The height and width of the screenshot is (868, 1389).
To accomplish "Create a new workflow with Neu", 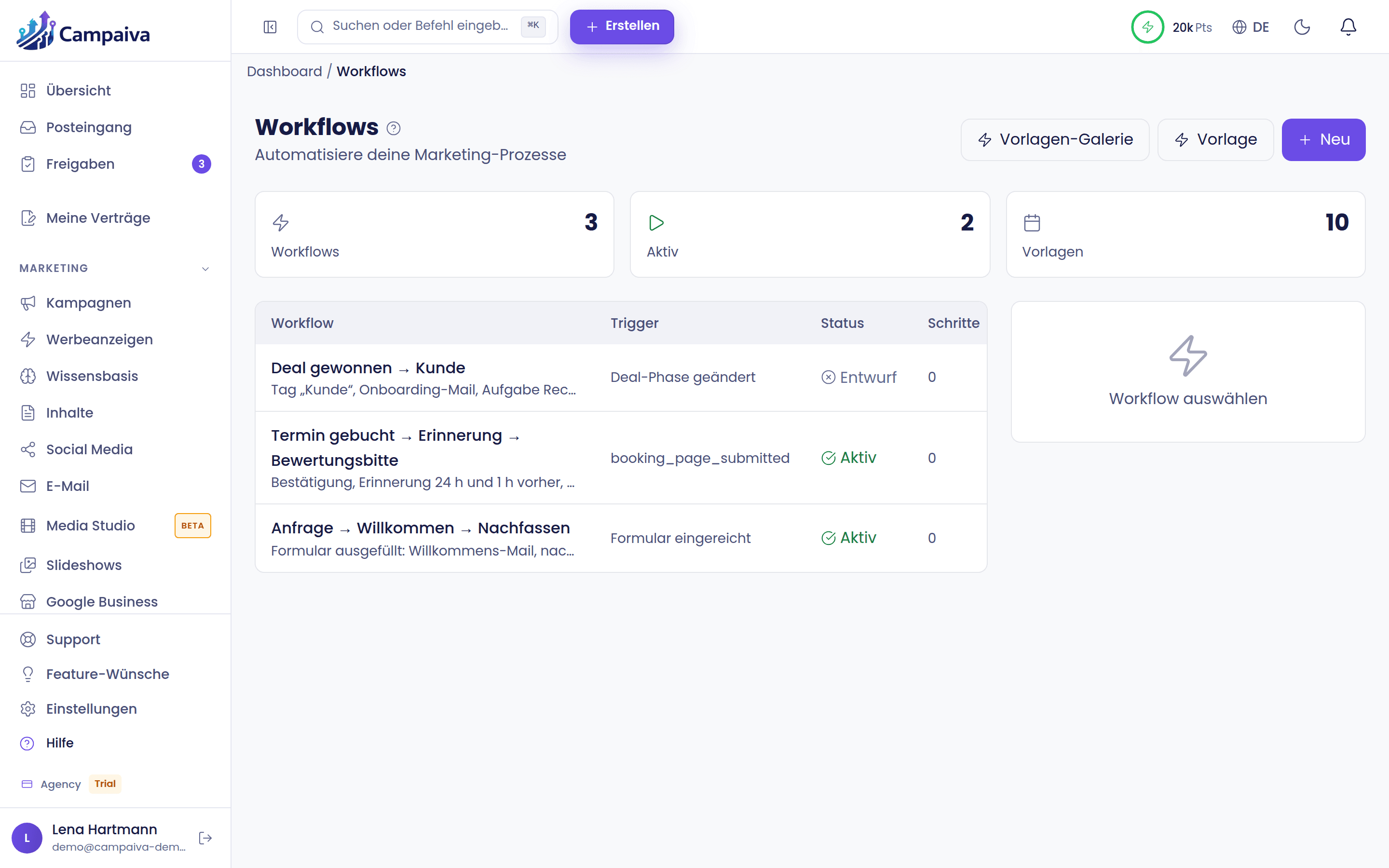I will (x=1323, y=139).
